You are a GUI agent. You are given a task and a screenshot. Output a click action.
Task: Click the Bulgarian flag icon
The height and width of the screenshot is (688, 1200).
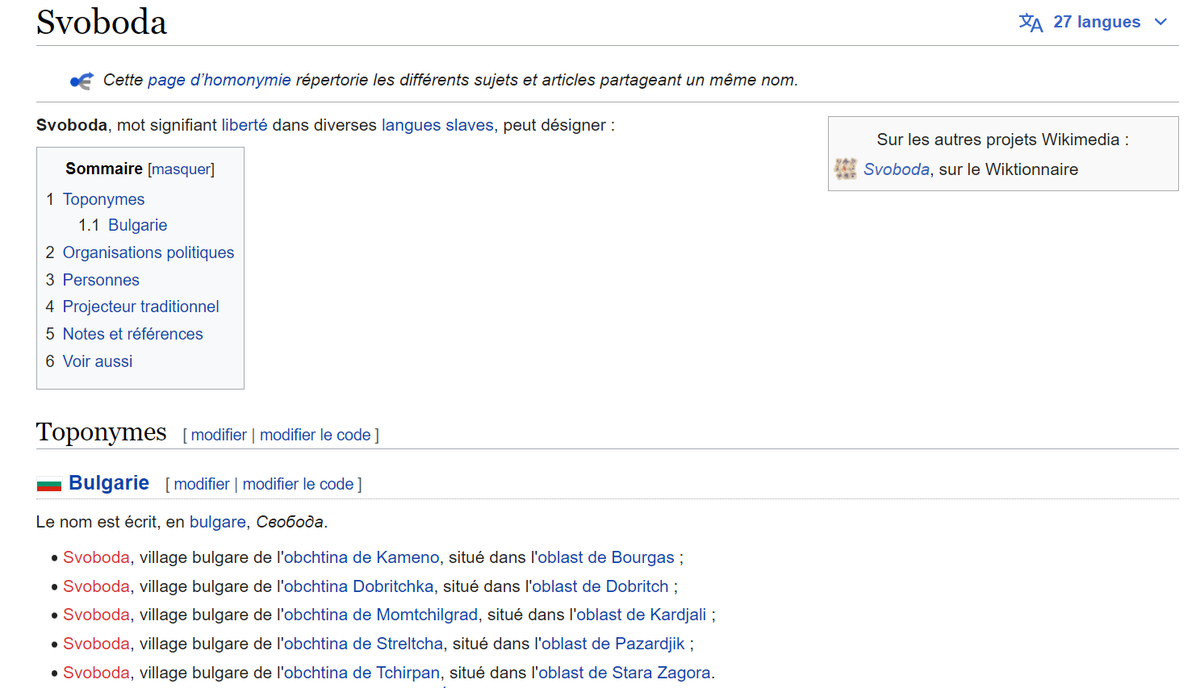49,484
